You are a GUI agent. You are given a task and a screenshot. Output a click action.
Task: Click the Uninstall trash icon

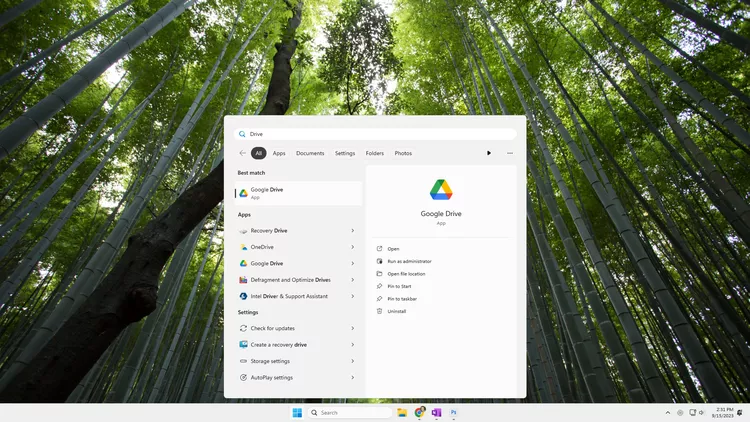point(379,311)
